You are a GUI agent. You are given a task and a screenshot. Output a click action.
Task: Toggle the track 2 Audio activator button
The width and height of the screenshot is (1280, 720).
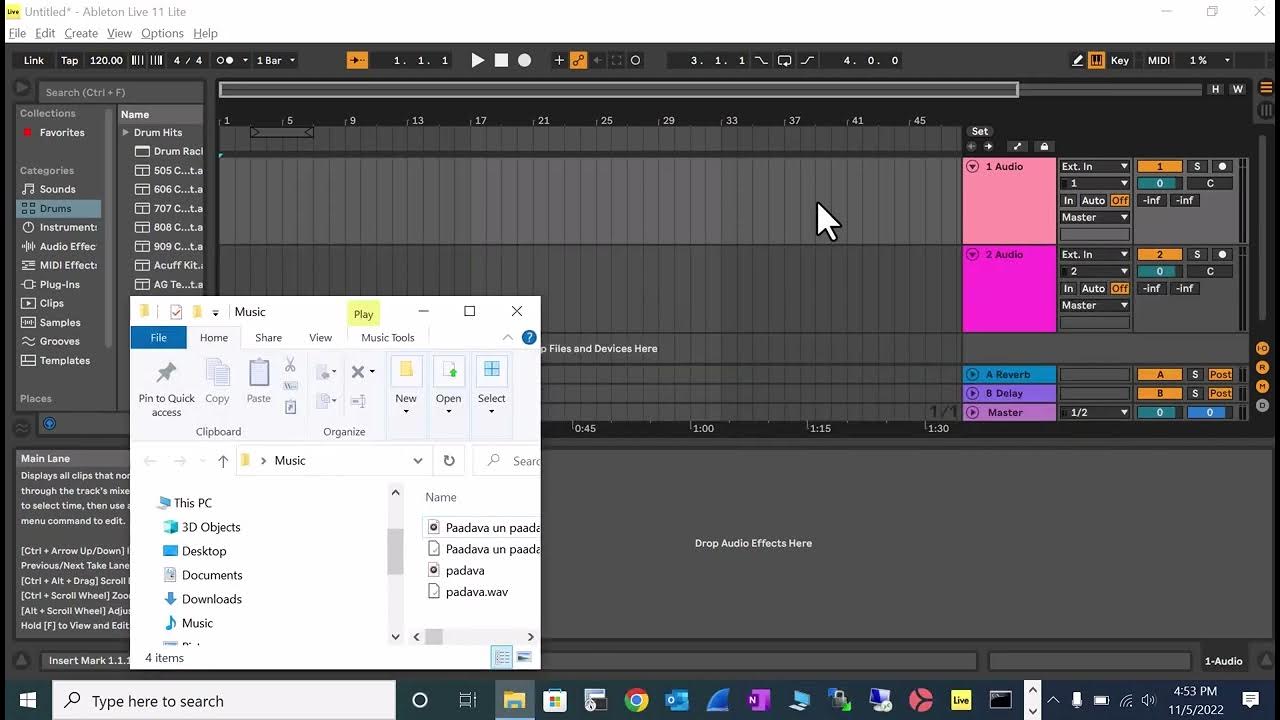[1160, 255]
